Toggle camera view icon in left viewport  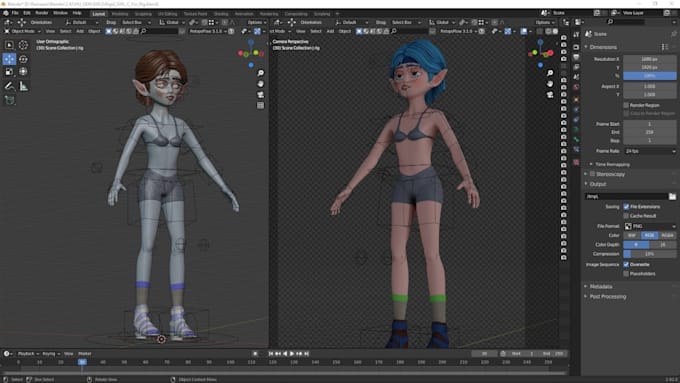click(x=260, y=95)
